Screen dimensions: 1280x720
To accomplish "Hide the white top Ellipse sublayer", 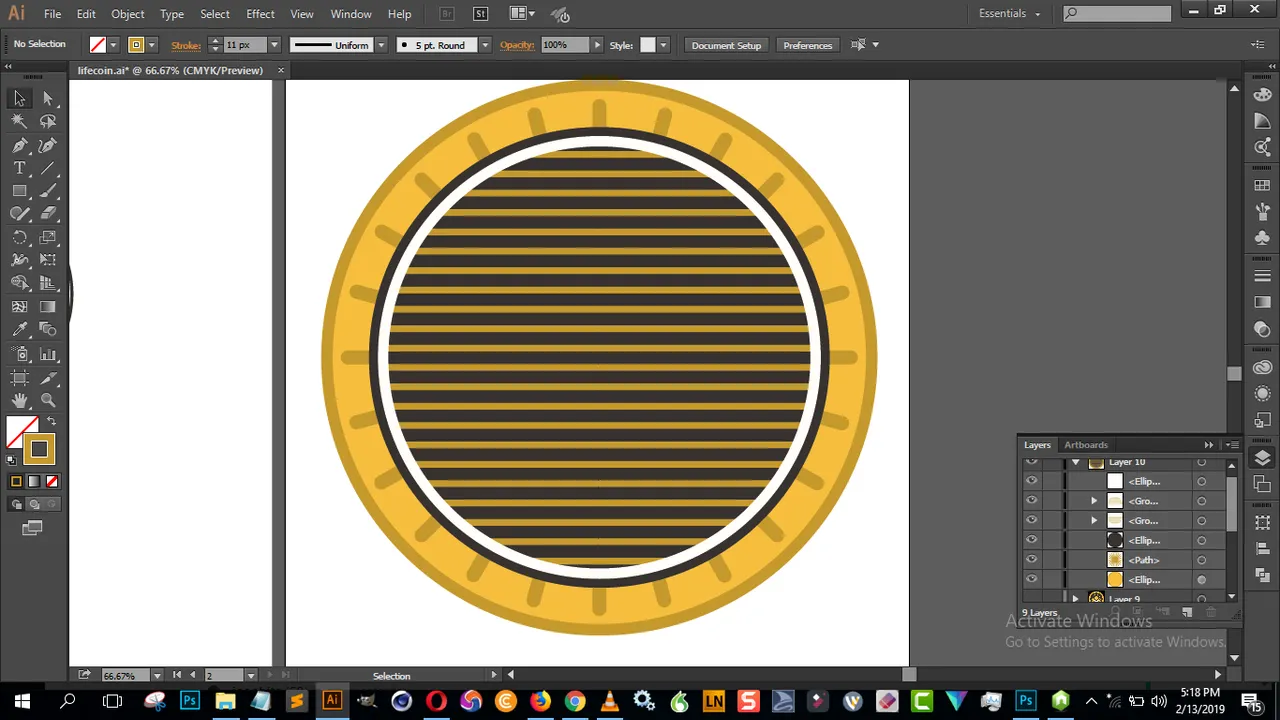I will pyautogui.click(x=1031, y=481).
